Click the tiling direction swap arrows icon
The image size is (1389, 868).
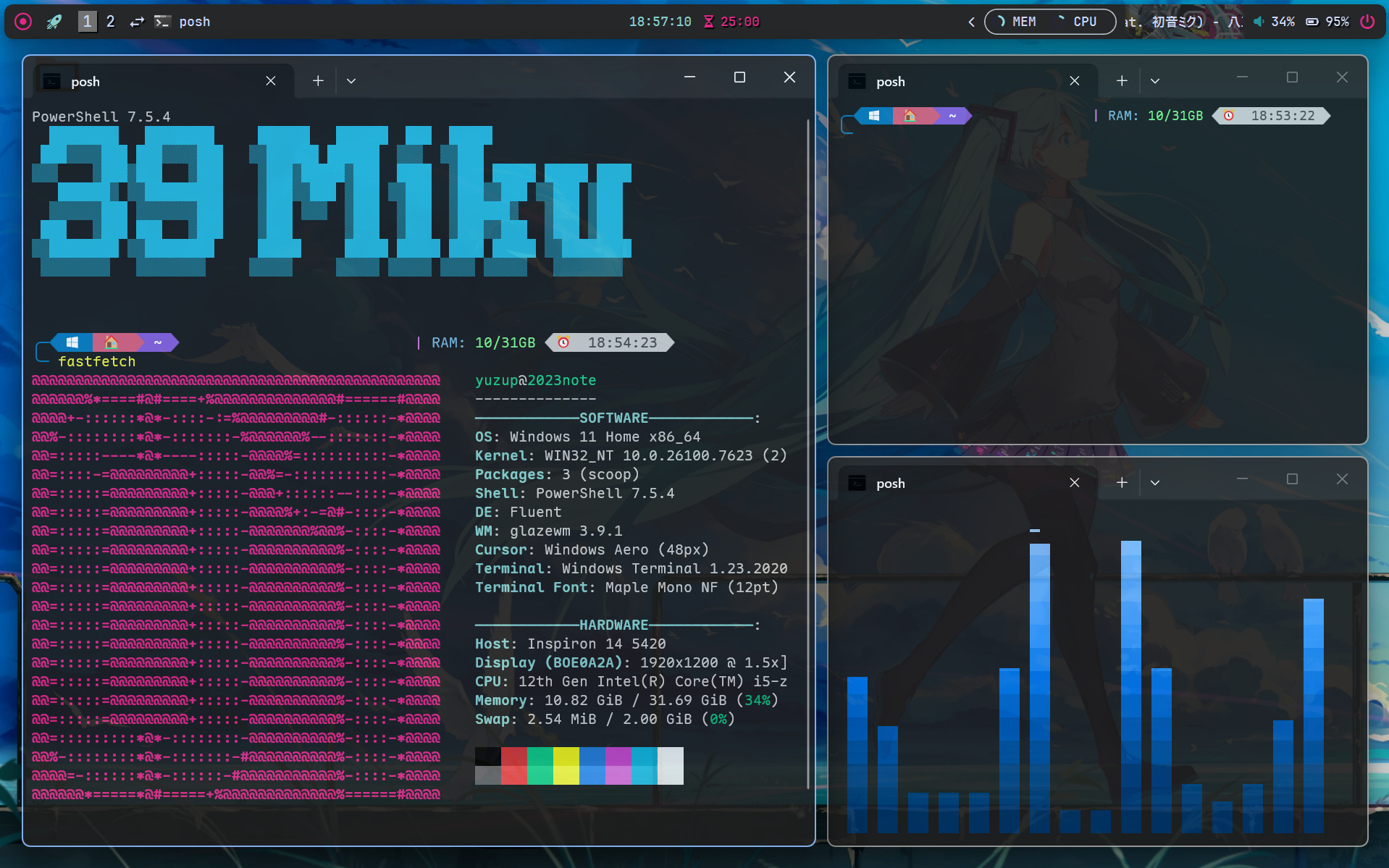pyautogui.click(x=137, y=22)
